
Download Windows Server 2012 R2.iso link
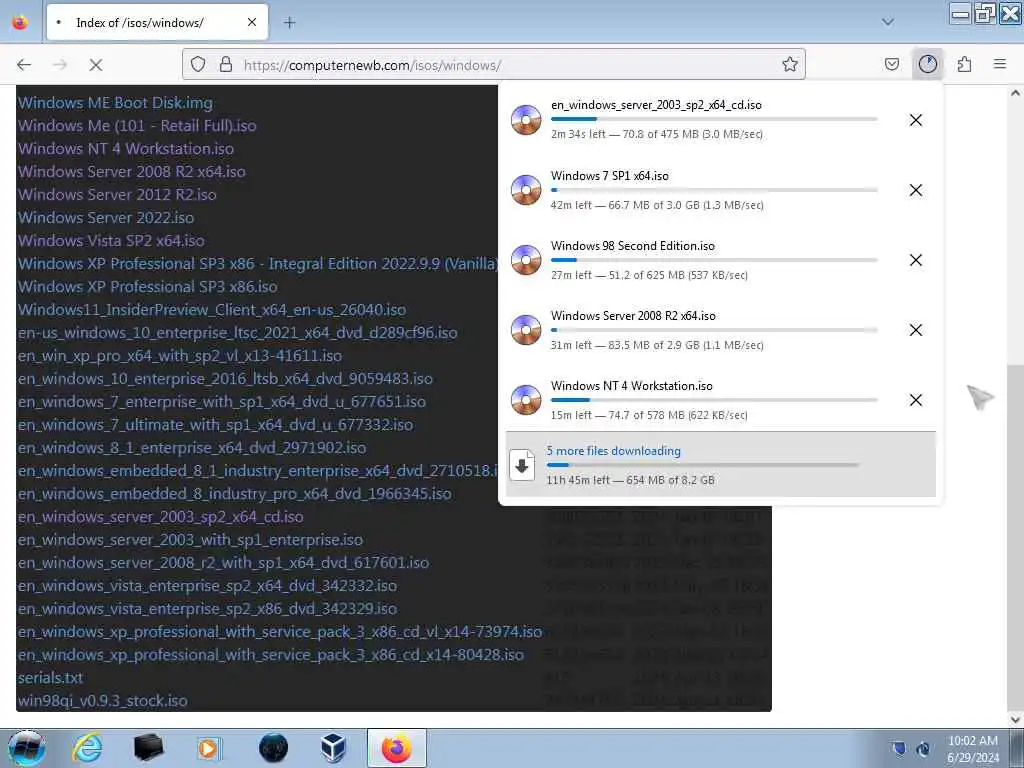117,195
